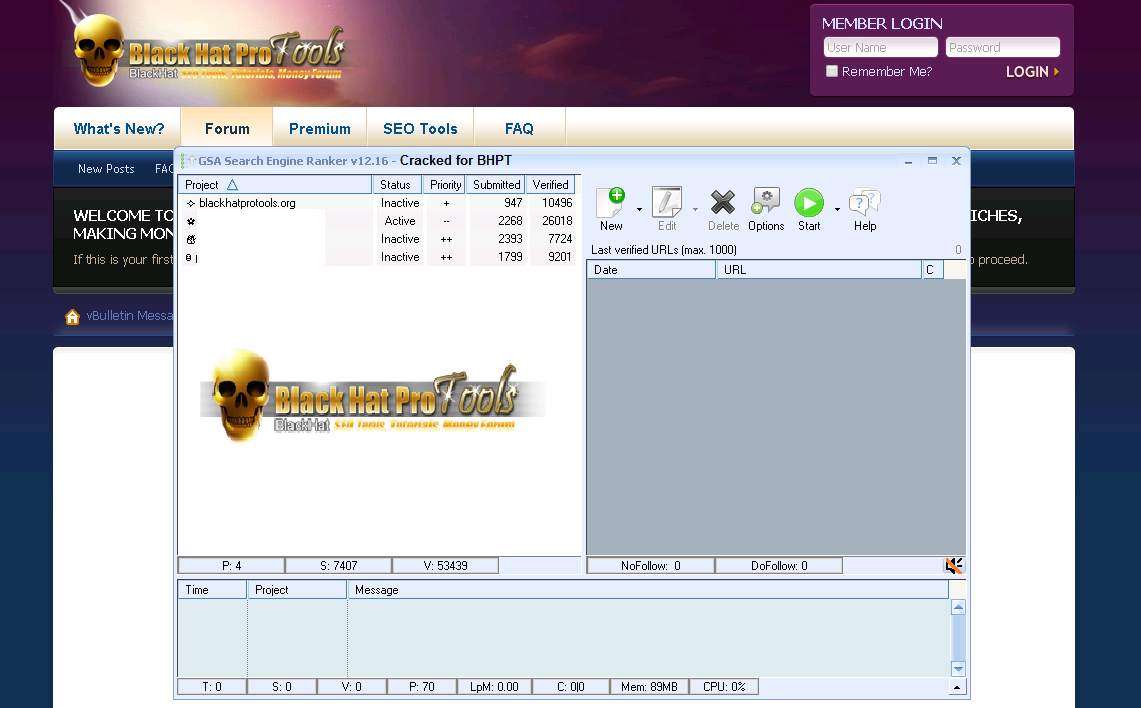Click the Status column header
Image resolution: width=1141 pixels, height=708 pixels.
coord(397,185)
